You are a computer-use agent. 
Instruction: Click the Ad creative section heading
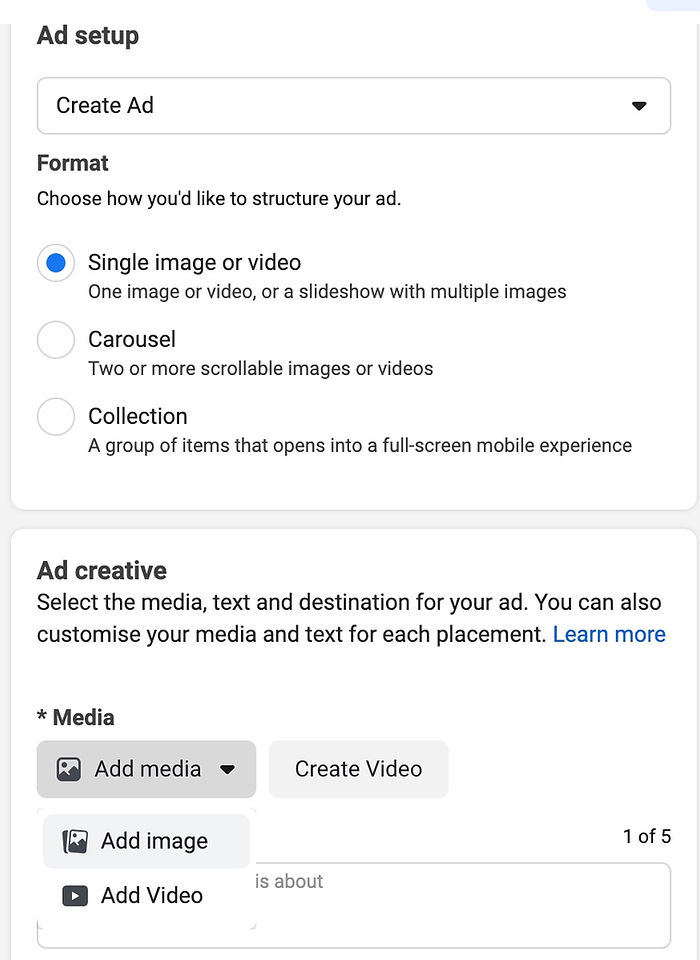pyautogui.click(x=102, y=571)
